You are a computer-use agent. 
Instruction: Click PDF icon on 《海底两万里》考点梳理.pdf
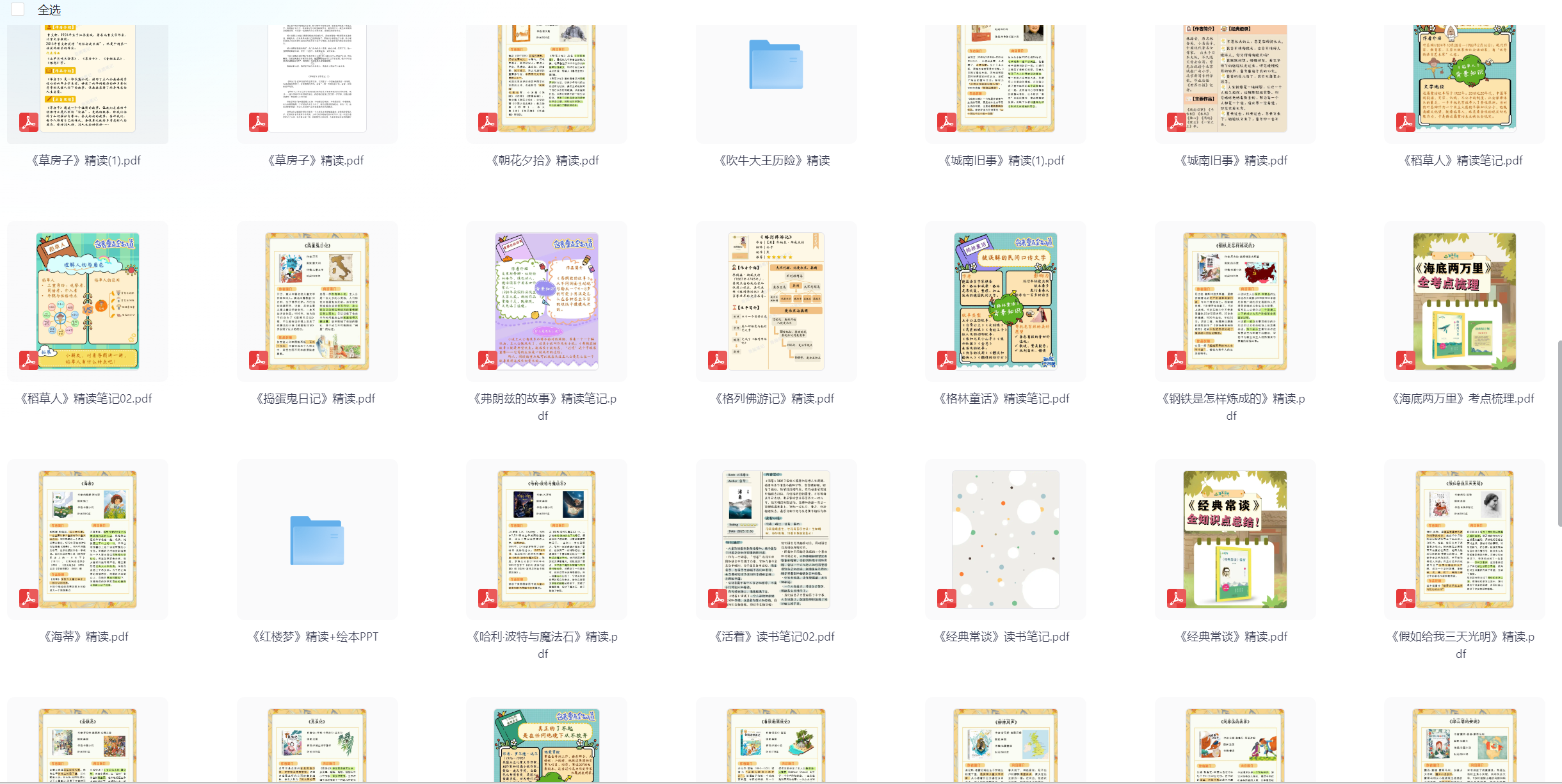pyautogui.click(x=1406, y=360)
